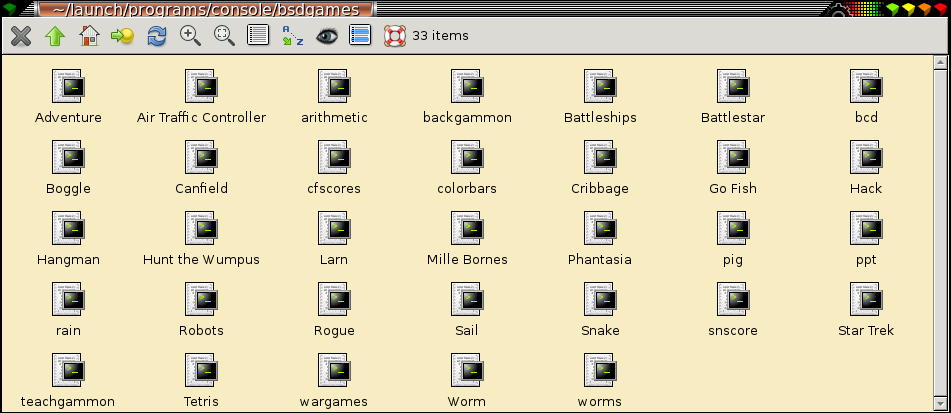Viewport: 951px width, 413px height.
Task: Select the backgammon item
Action: tap(467, 97)
